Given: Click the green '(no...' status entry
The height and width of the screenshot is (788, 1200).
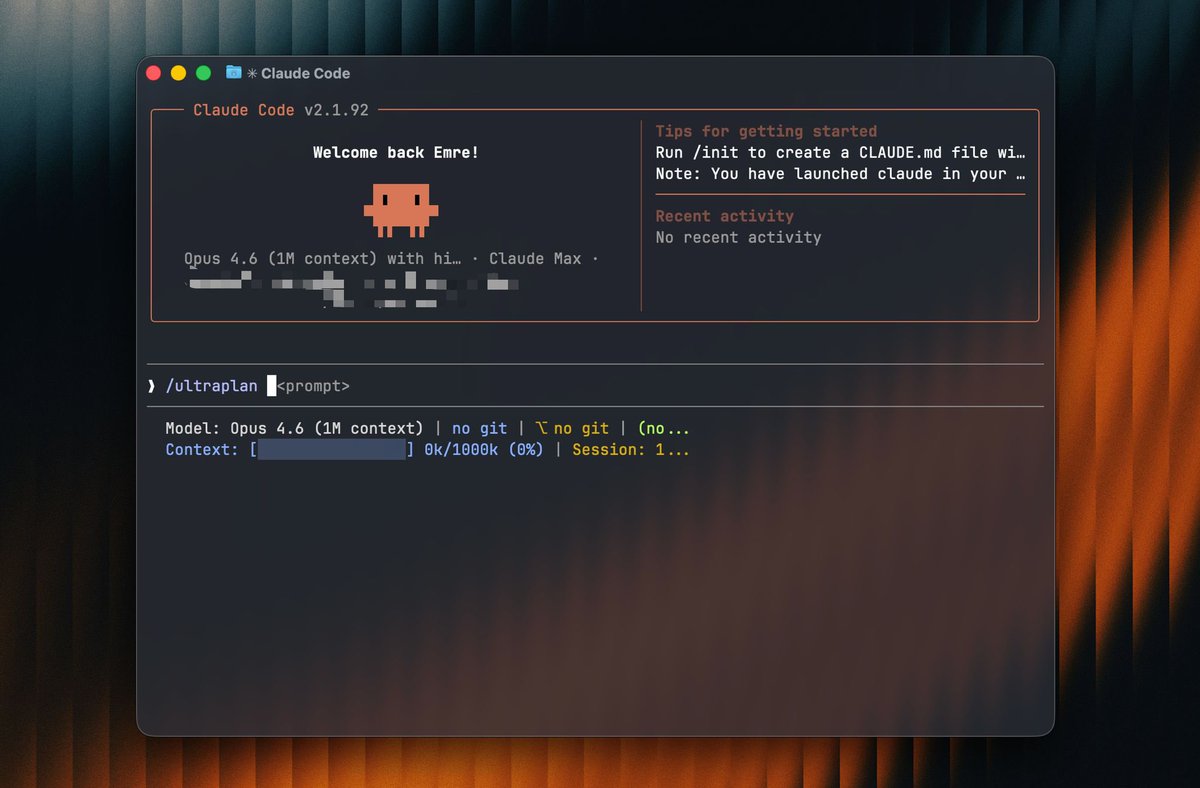Looking at the screenshot, I should coord(664,428).
